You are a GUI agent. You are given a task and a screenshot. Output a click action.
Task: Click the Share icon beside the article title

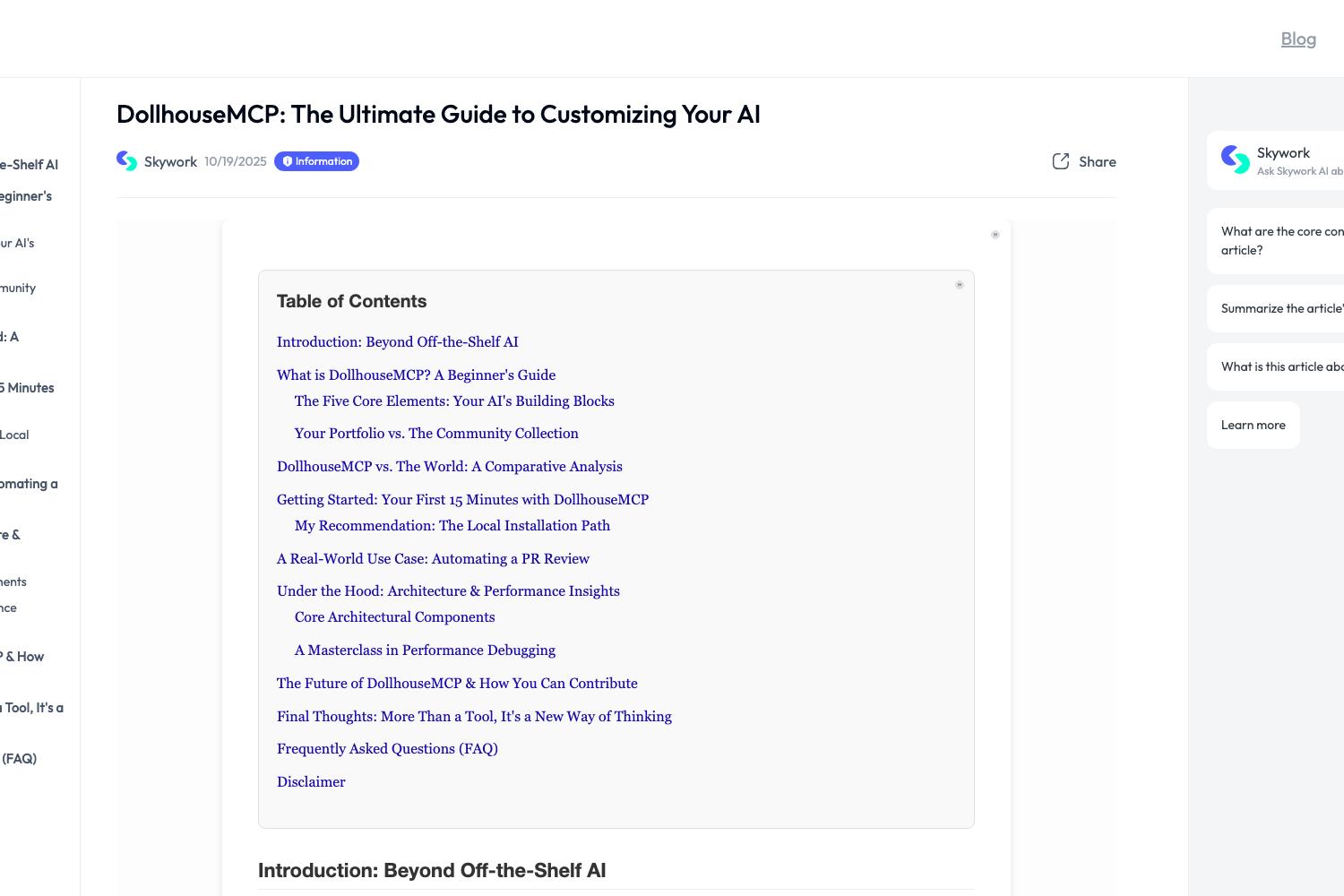tap(1061, 161)
